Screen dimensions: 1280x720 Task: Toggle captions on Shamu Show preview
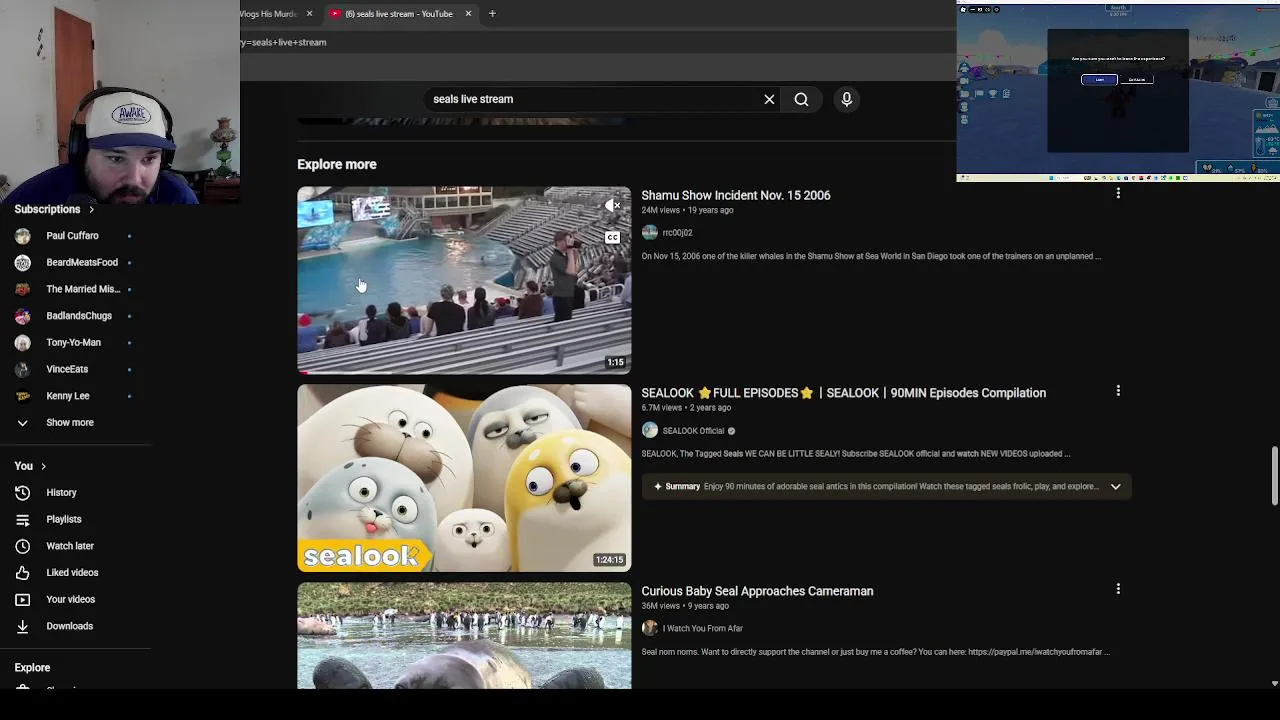pyautogui.click(x=612, y=237)
